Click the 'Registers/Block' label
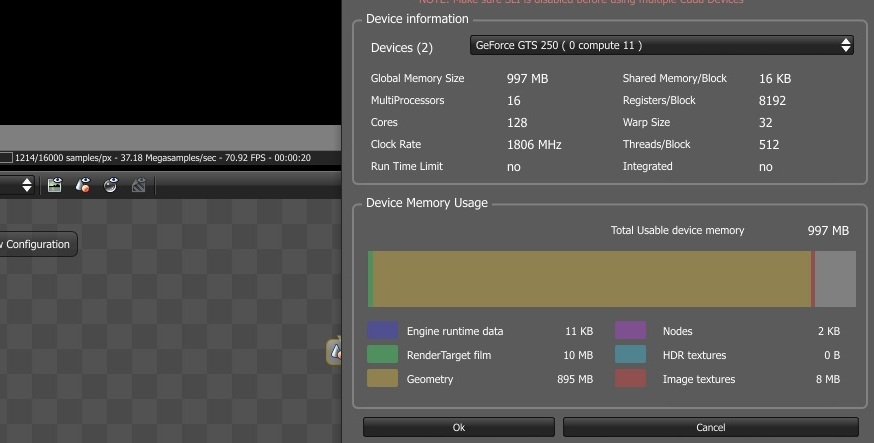 (x=659, y=100)
